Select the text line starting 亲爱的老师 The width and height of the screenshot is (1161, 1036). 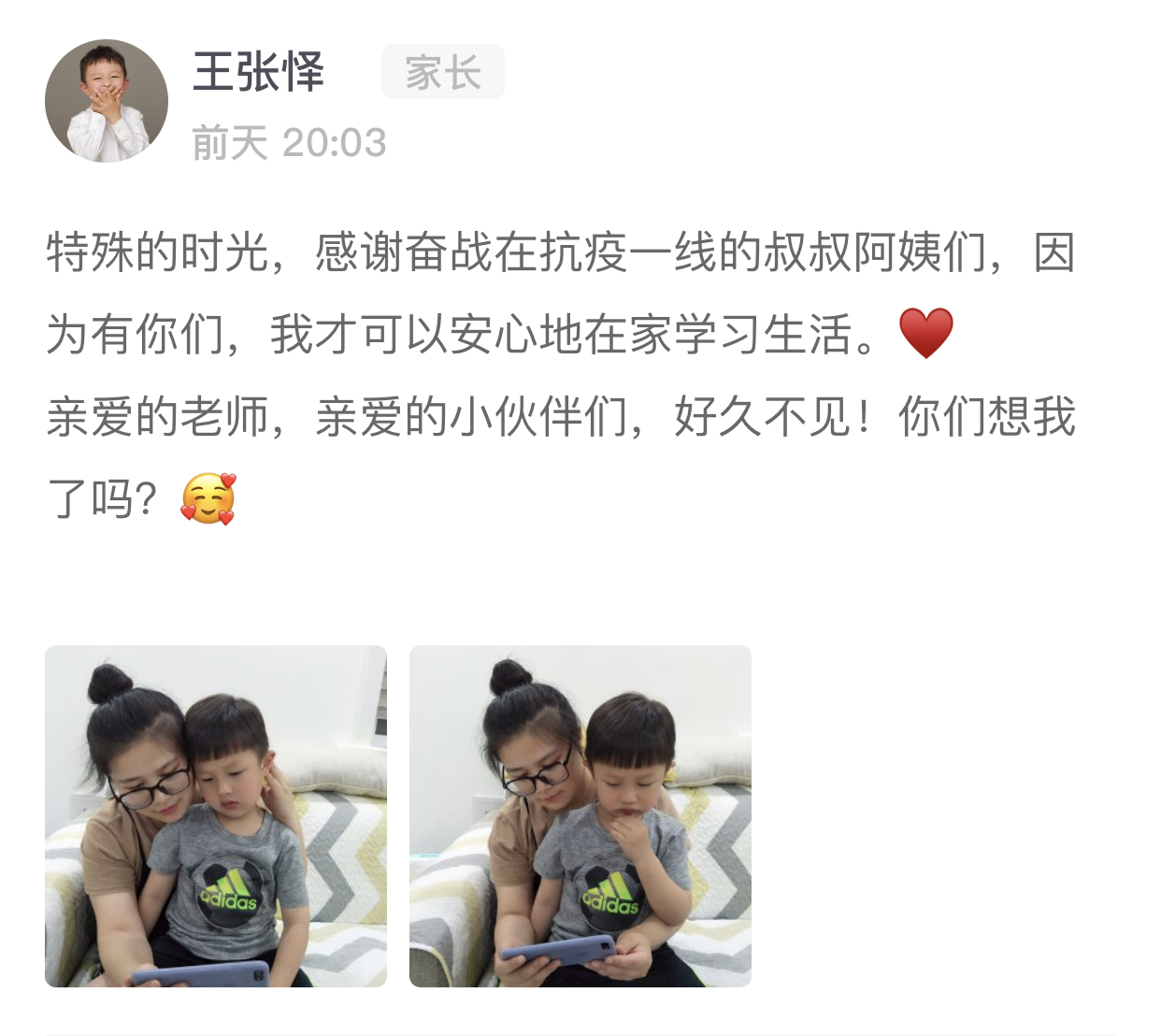pos(561,416)
